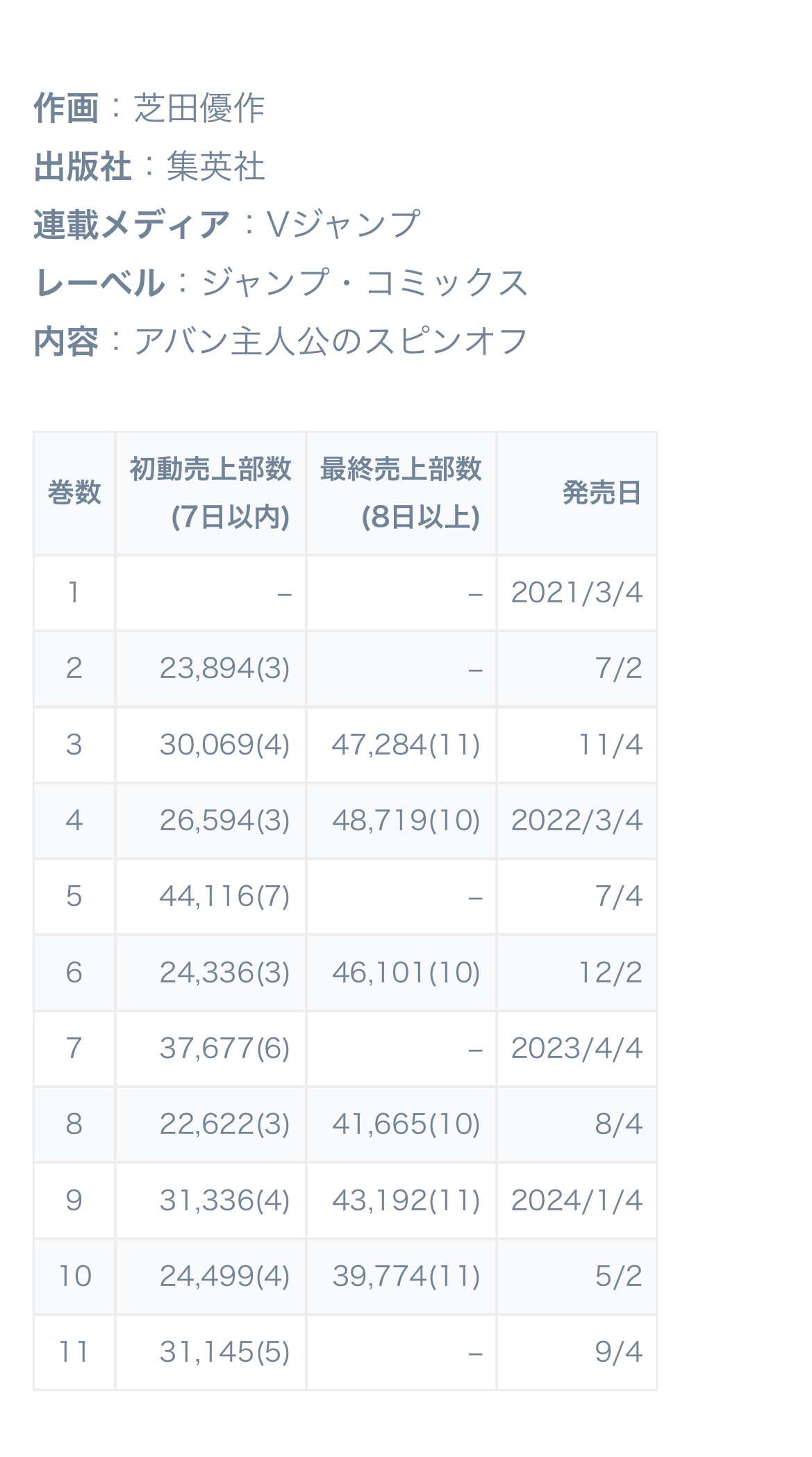
Task: Select the 47,284(11) final sales cell
Action: click(401, 745)
